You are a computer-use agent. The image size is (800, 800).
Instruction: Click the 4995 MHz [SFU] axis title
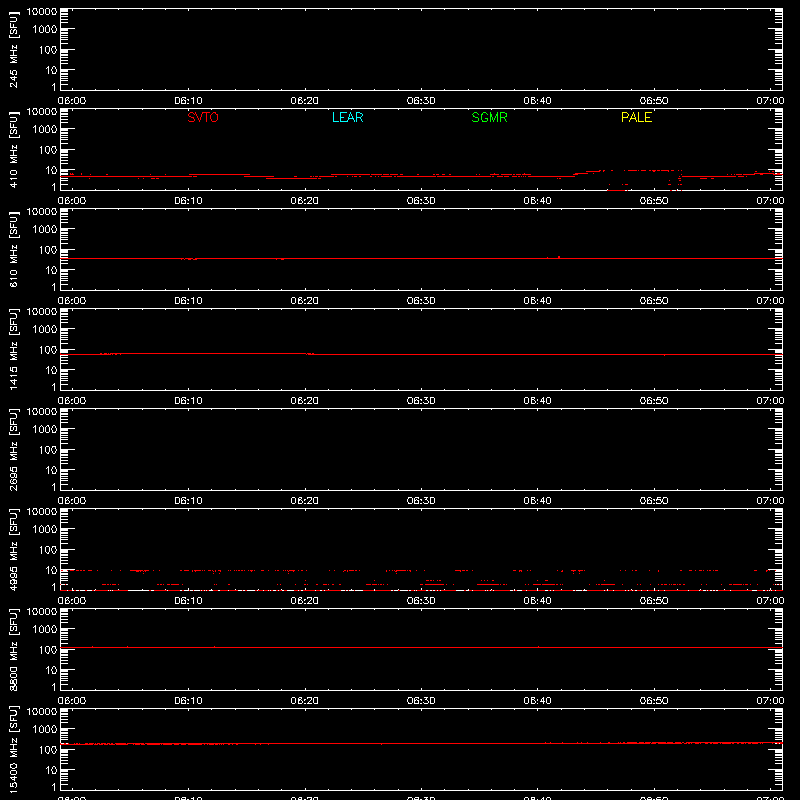pyautogui.click(x=13, y=549)
